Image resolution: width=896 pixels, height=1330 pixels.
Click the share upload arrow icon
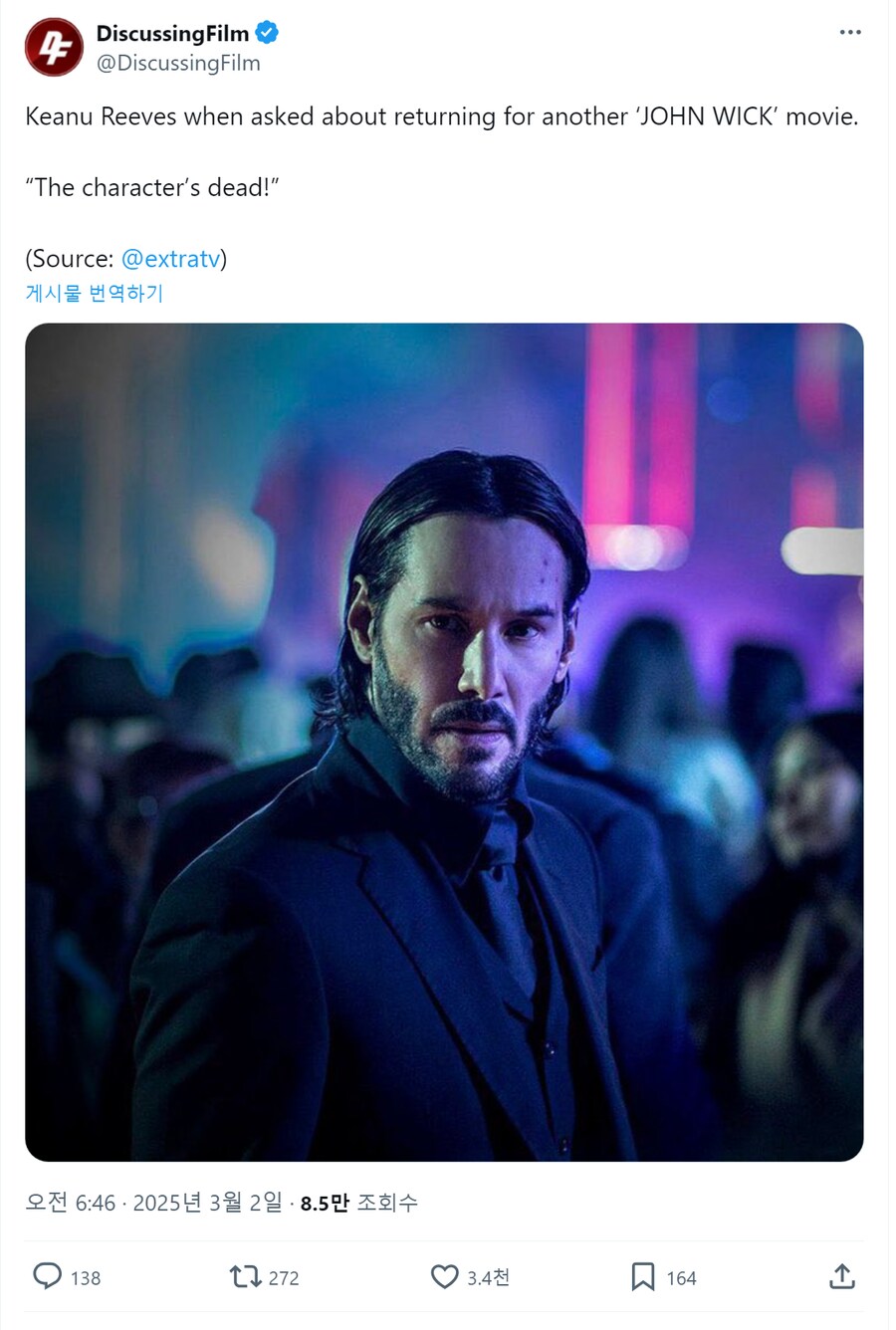pyautogui.click(x=842, y=1276)
